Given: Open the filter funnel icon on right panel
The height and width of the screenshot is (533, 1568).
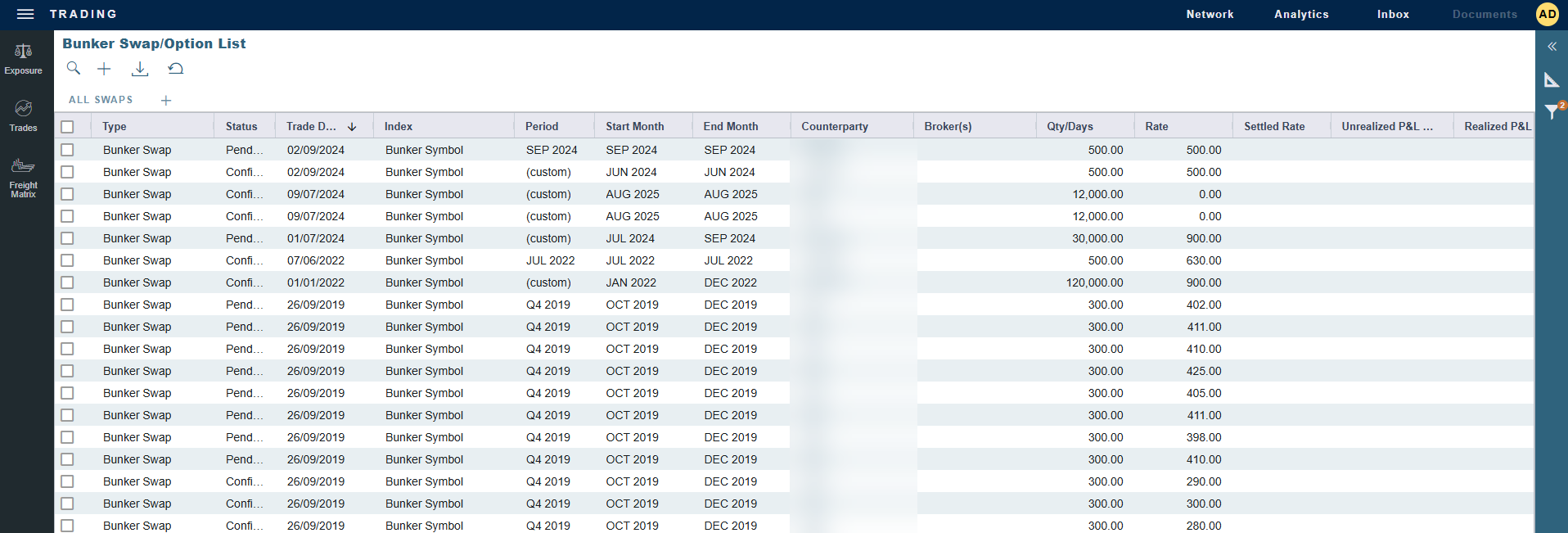Looking at the screenshot, I should [1552, 111].
